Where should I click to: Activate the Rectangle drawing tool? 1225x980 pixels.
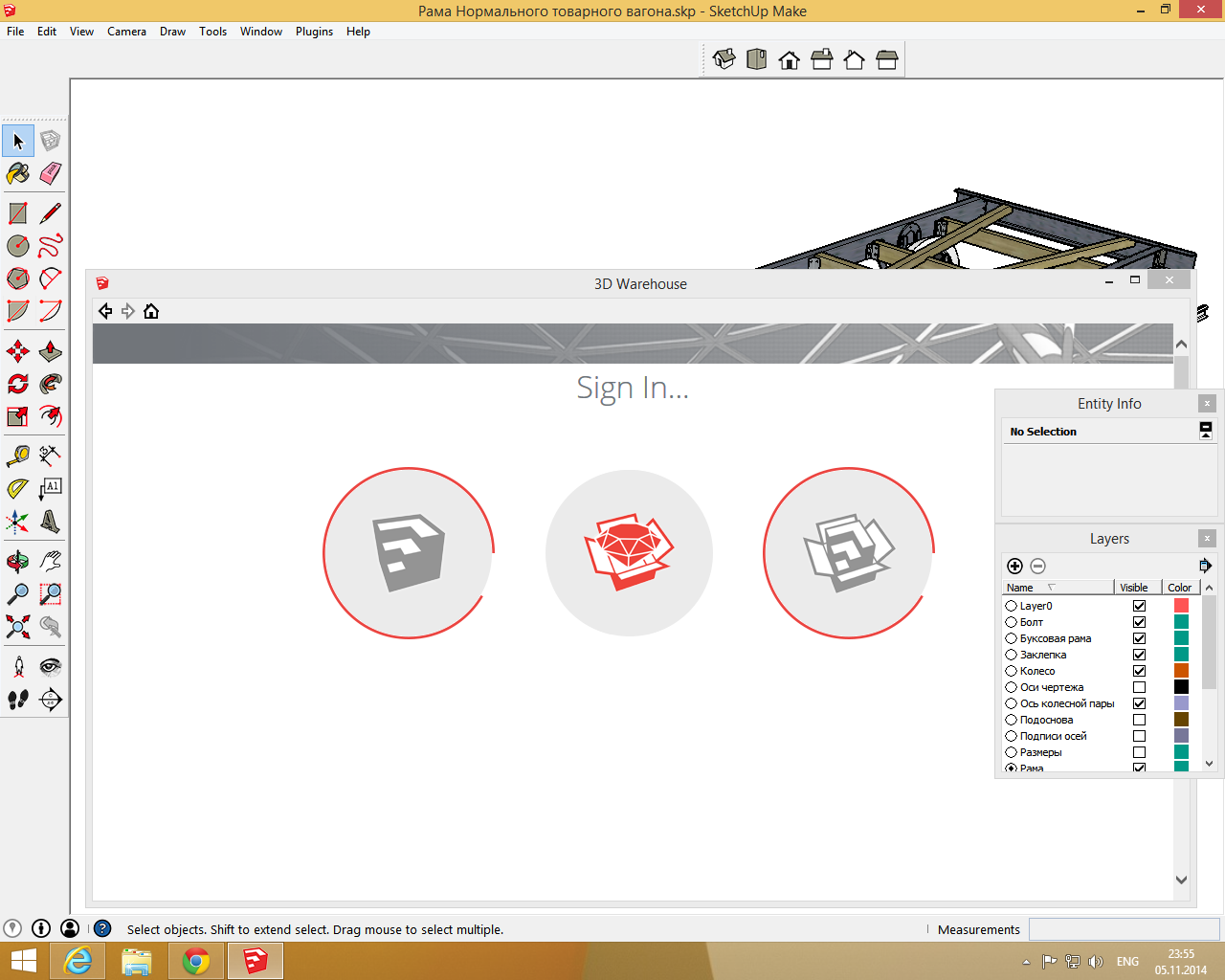(x=18, y=213)
